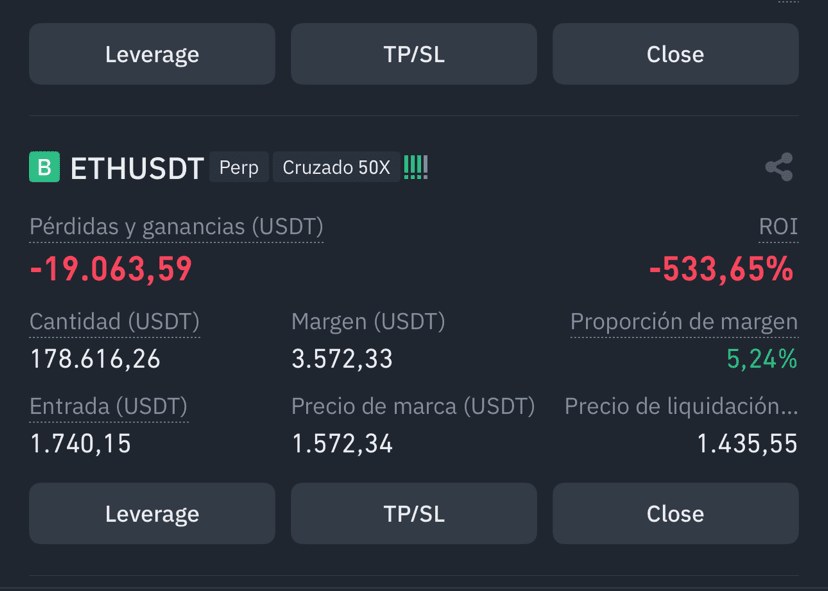Screen dimensions: 828x591
Task: Tap Cantidad (USDT) underlined label
Action: tap(115, 322)
